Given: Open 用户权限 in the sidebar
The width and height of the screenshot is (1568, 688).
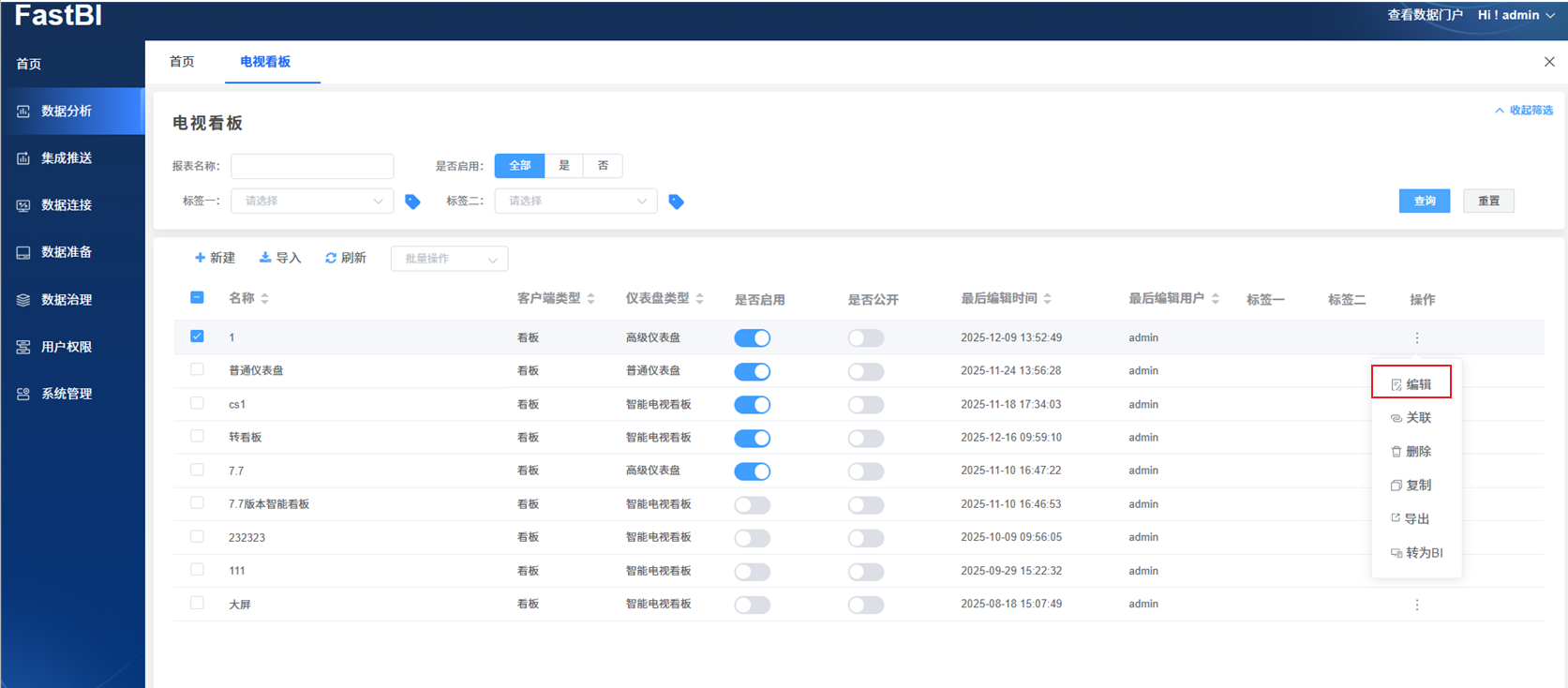Looking at the screenshot, I should [x=67, y=347].
